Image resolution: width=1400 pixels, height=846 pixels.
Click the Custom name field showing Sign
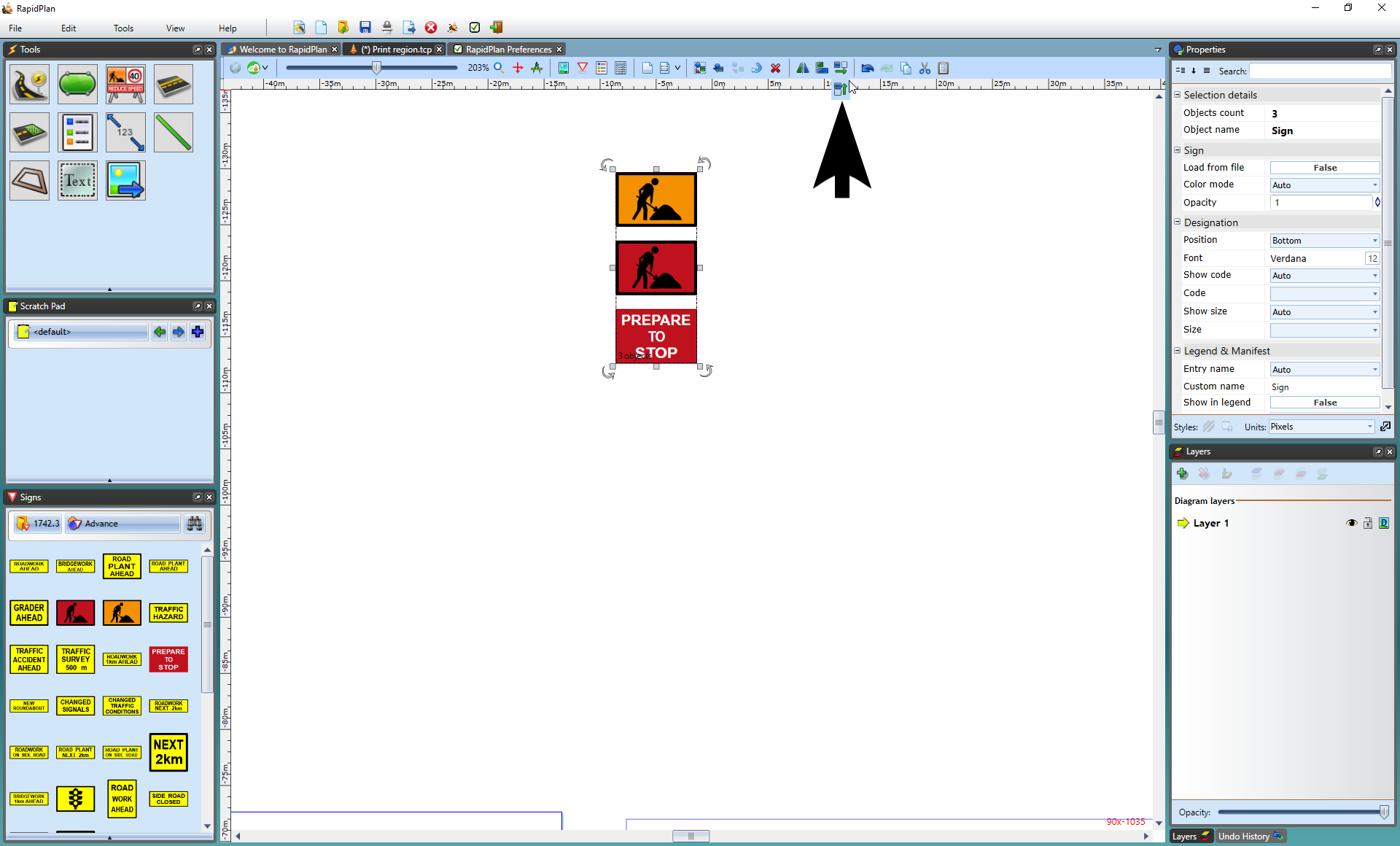pos(1325,387)
